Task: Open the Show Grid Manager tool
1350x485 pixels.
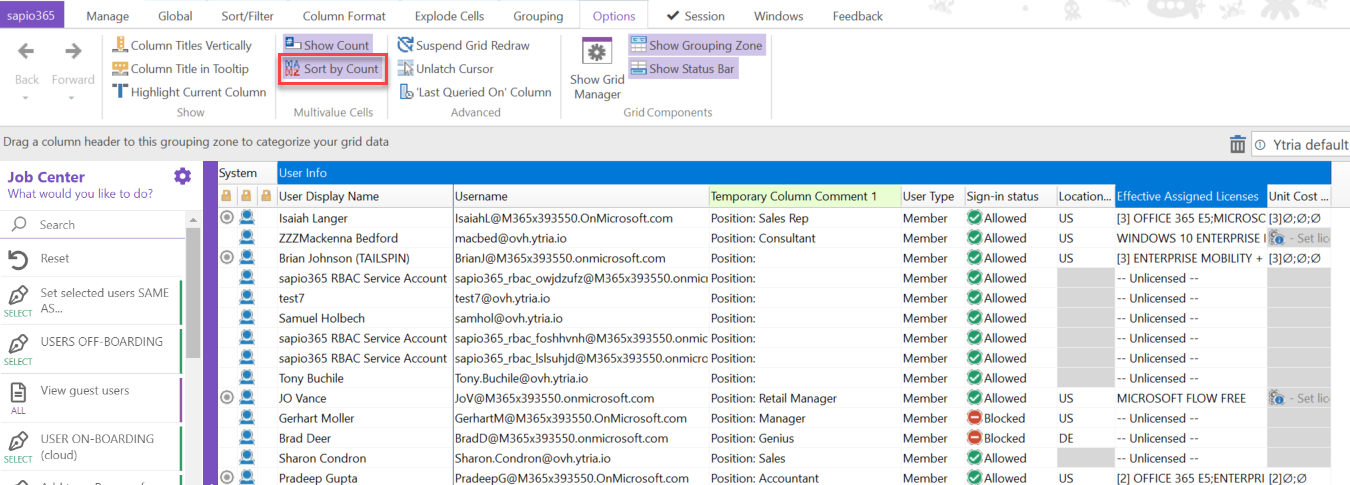Action: (x=597, y=68)
